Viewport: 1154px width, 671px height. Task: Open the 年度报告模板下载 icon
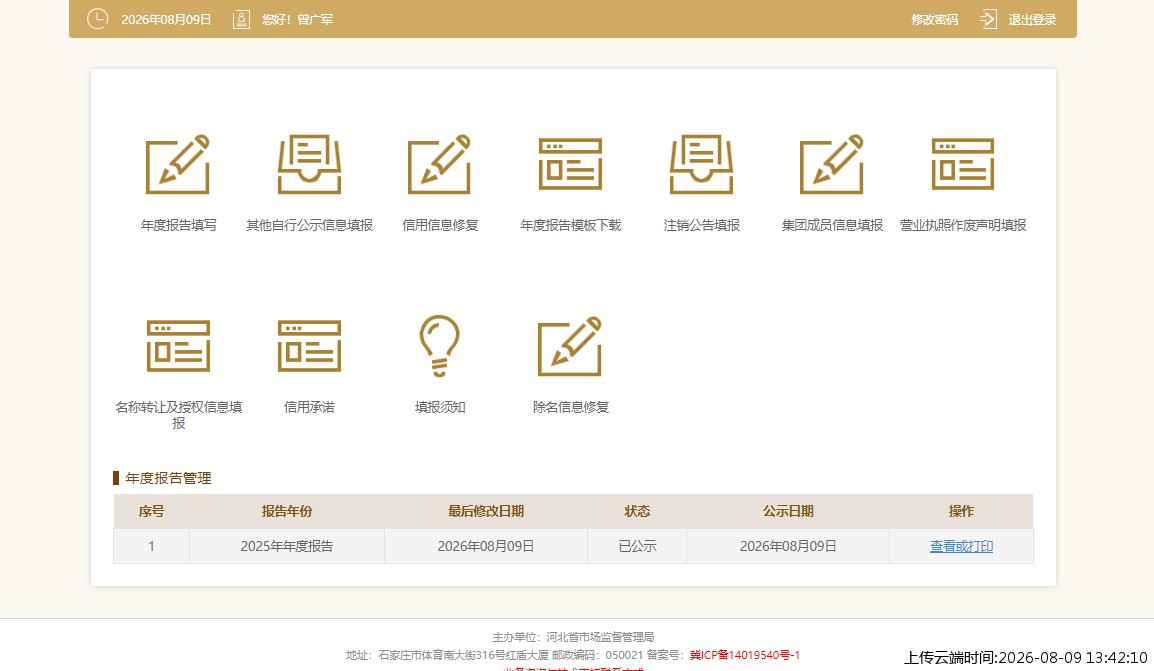570,165
